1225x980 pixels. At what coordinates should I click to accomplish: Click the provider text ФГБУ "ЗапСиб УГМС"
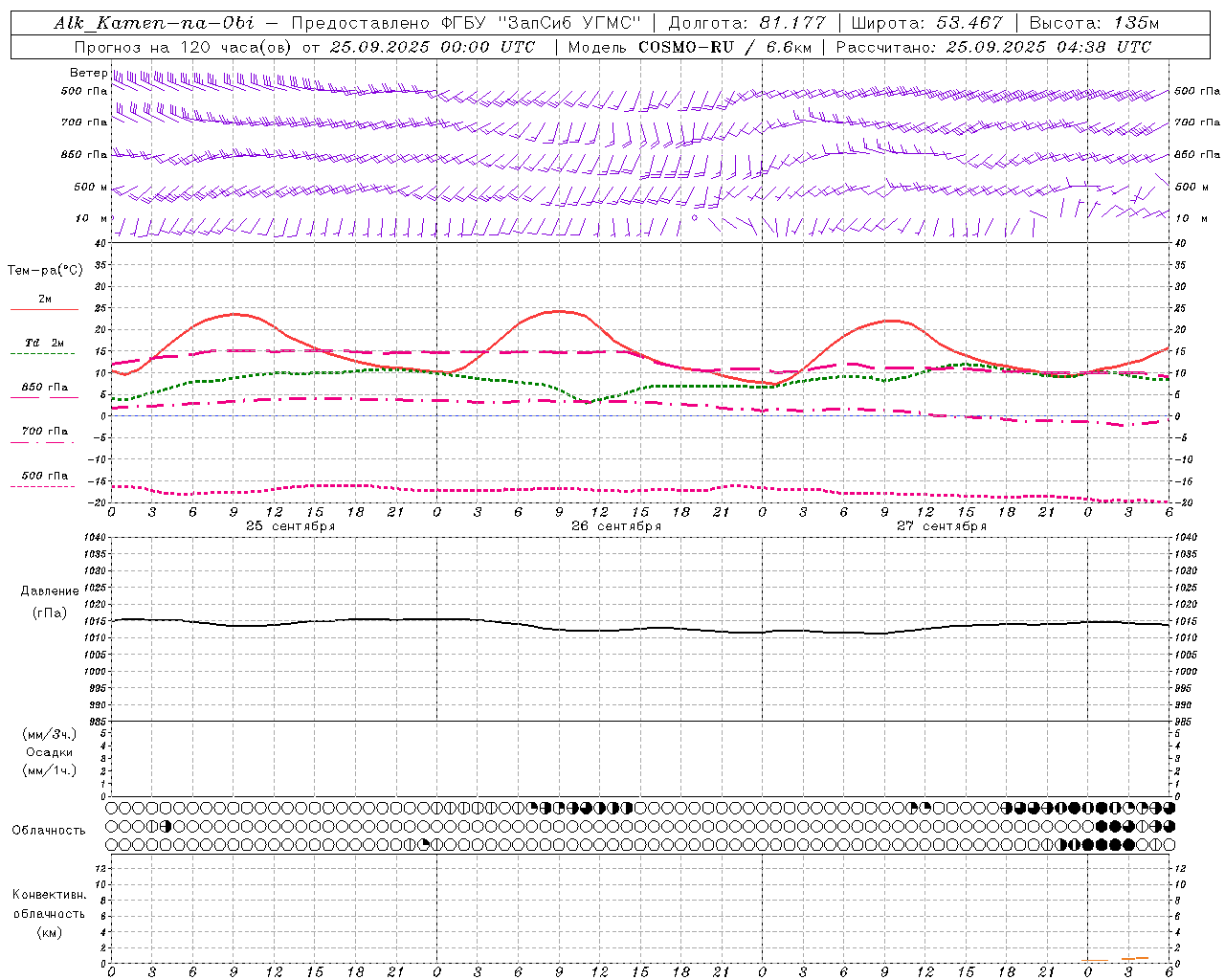pos(540,23)
